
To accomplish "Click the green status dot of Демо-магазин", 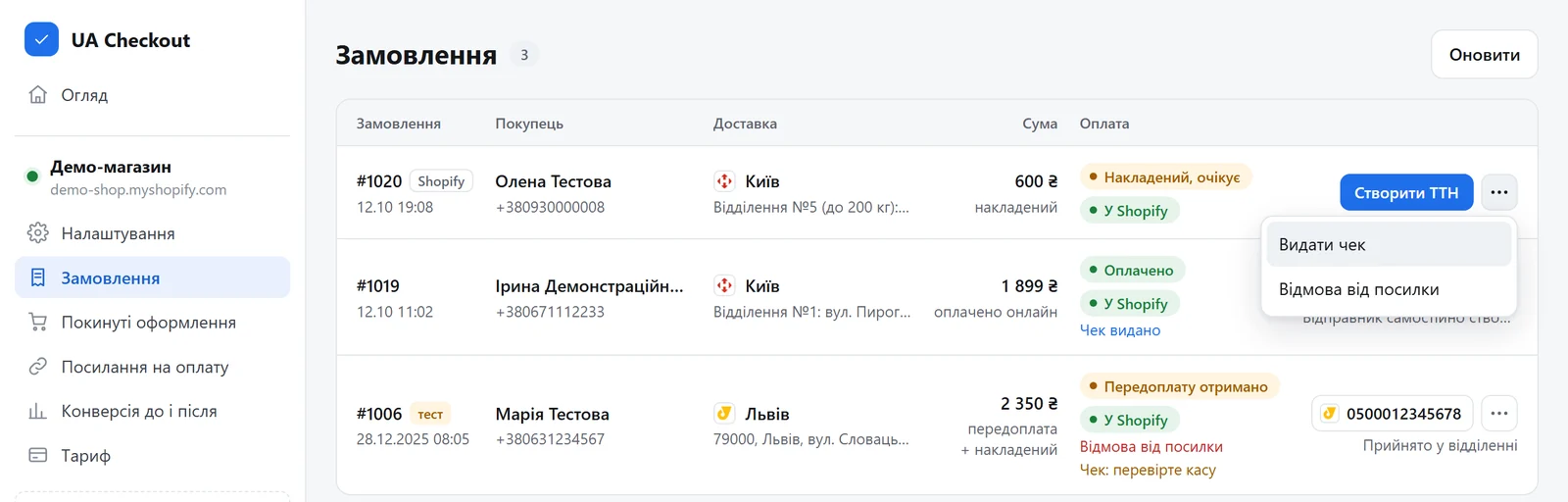I will [x=32, y=176].
